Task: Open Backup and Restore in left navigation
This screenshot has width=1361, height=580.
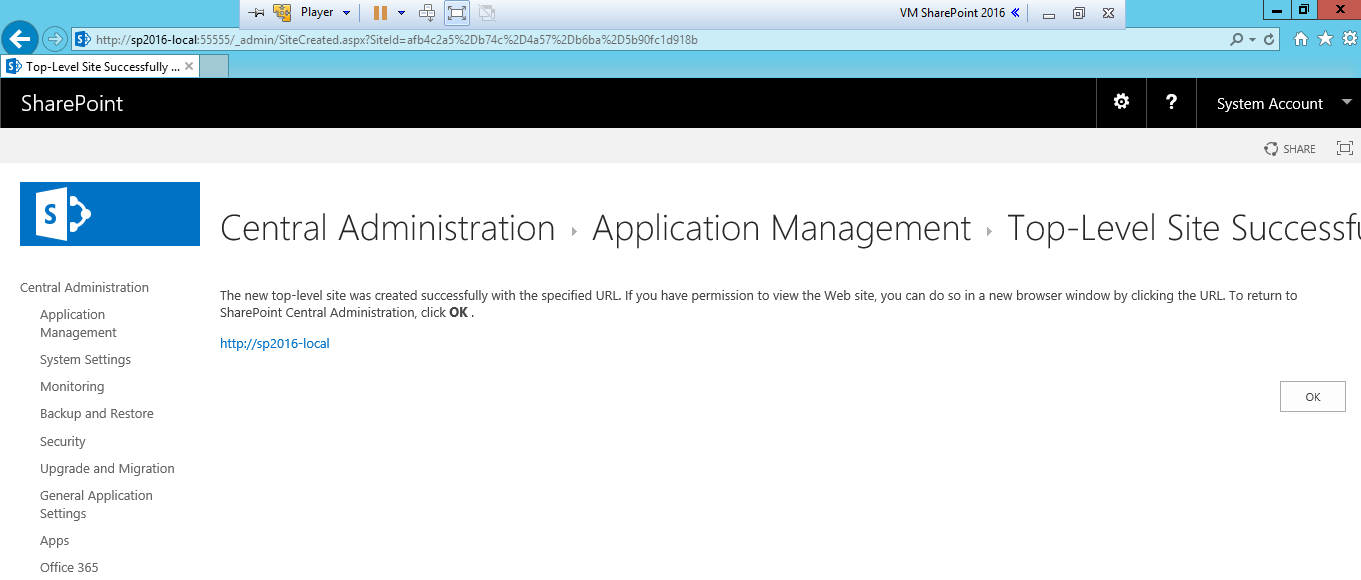Action: 97,413
